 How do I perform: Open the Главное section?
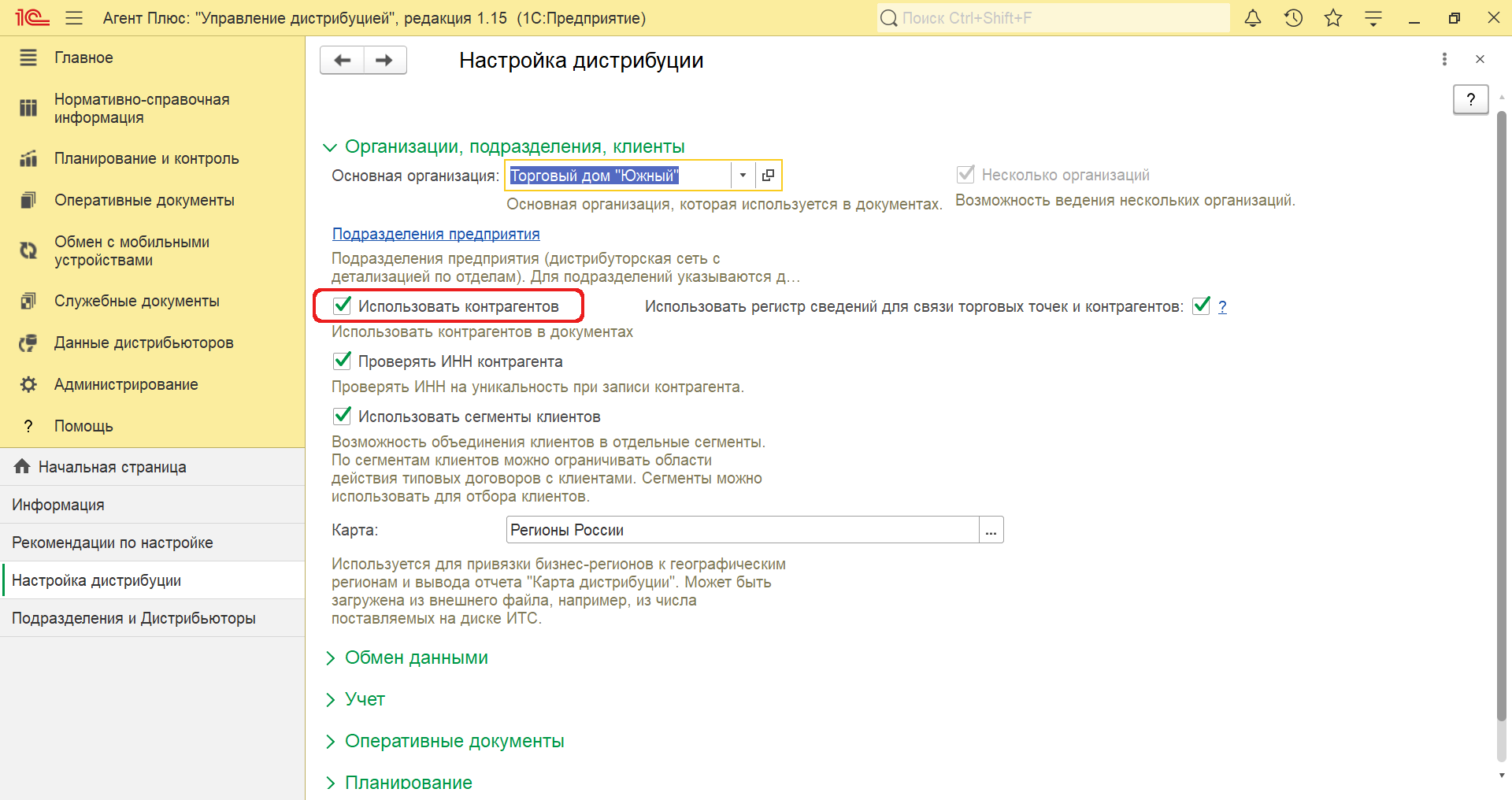click(83, 57)
